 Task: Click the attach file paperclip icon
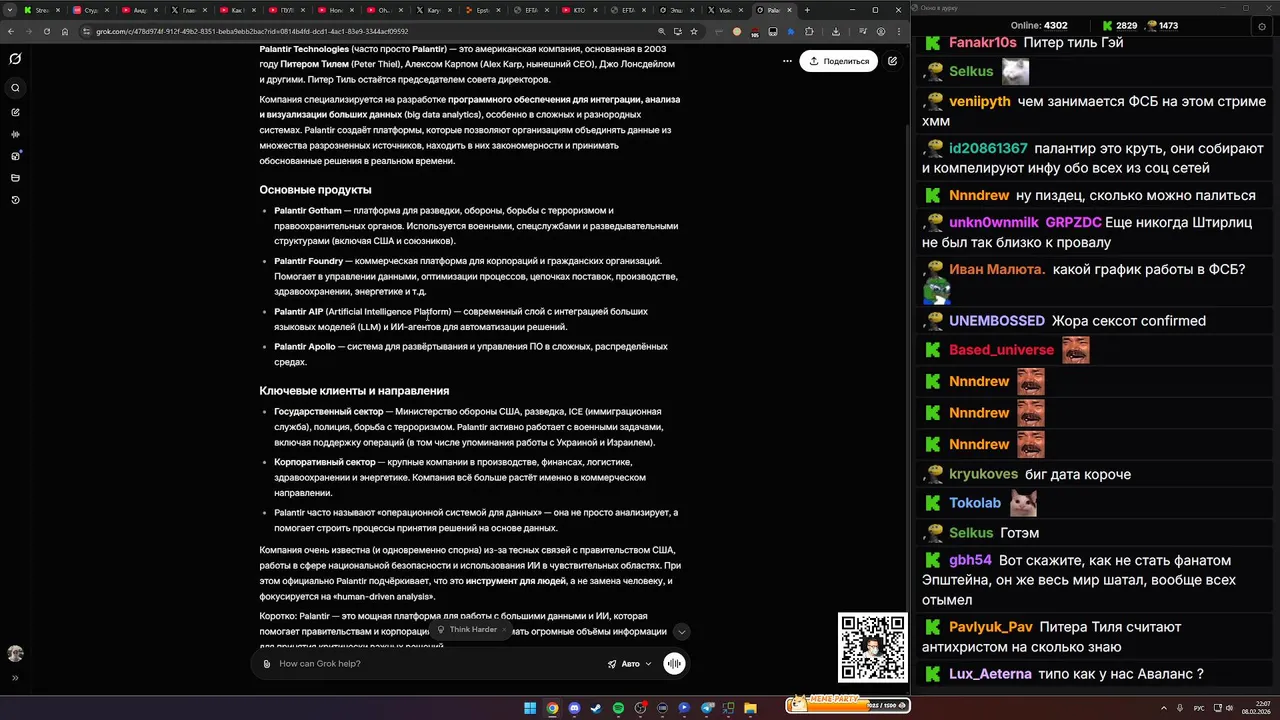pos(266,664)
